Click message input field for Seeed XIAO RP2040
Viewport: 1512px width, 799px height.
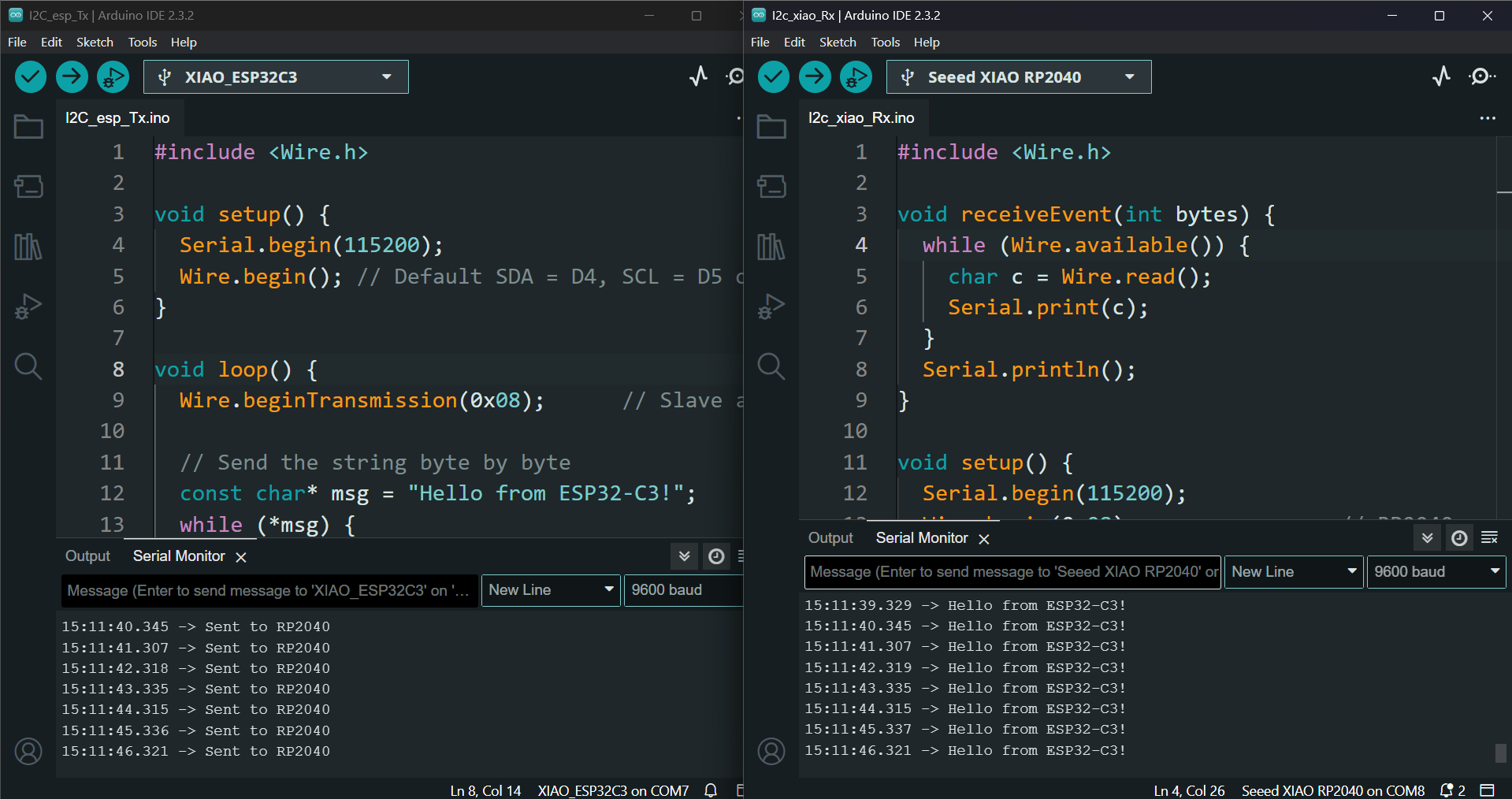coord(1012,572)
